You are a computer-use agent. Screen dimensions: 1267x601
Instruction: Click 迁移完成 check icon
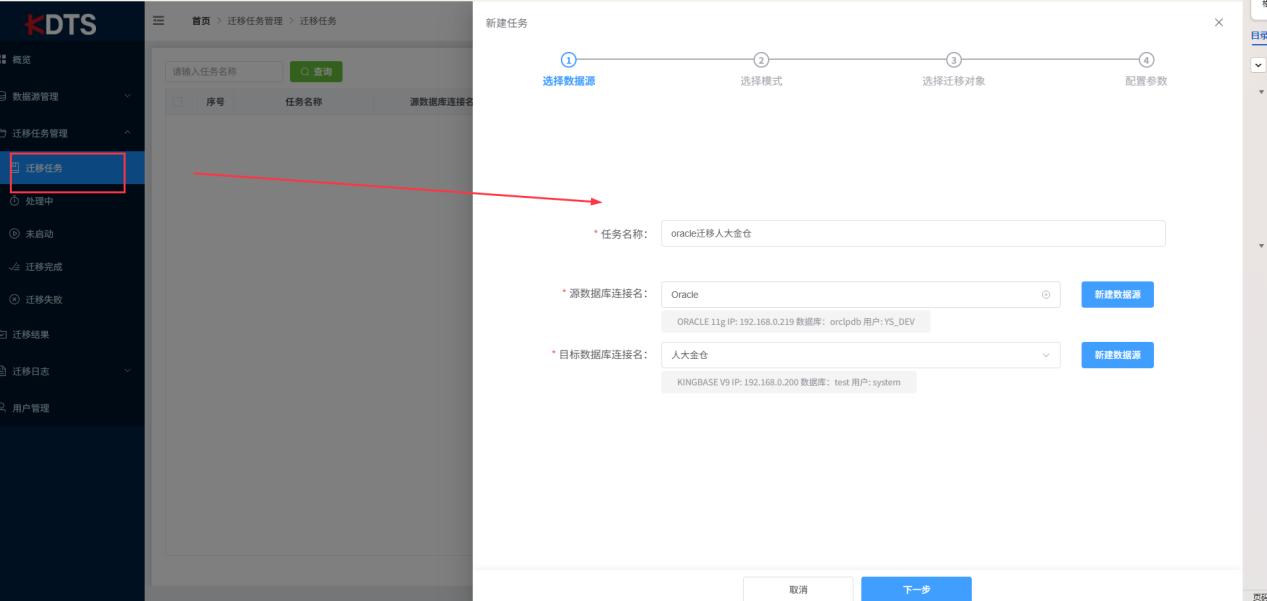tap(14, 267)
